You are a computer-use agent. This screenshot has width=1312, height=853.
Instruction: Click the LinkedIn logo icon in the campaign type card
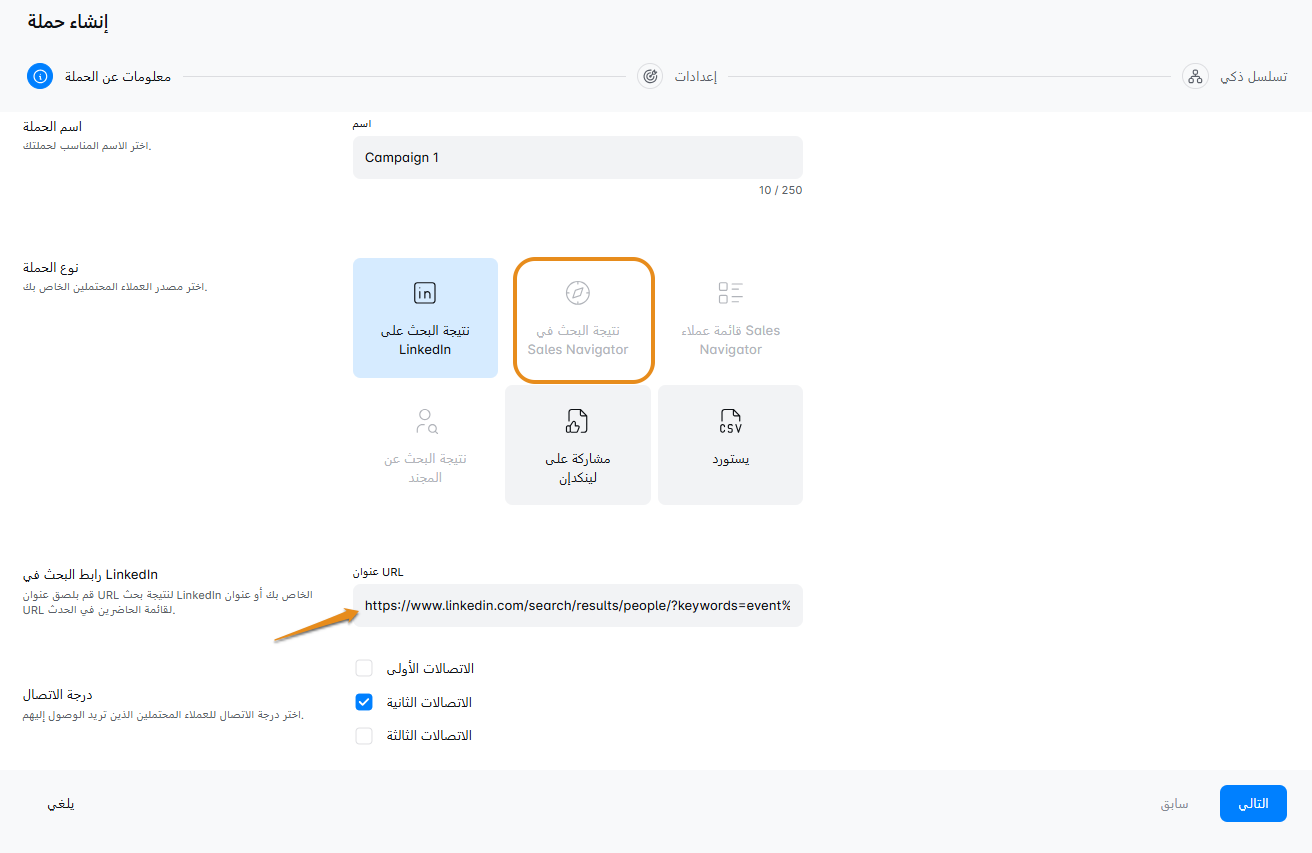[x=425, y=293]
